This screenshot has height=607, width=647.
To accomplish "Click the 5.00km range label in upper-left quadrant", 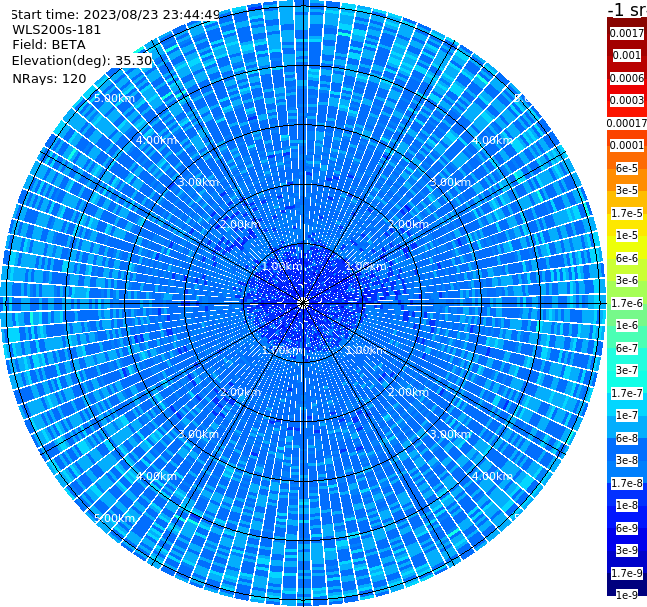I will (114, 98).
